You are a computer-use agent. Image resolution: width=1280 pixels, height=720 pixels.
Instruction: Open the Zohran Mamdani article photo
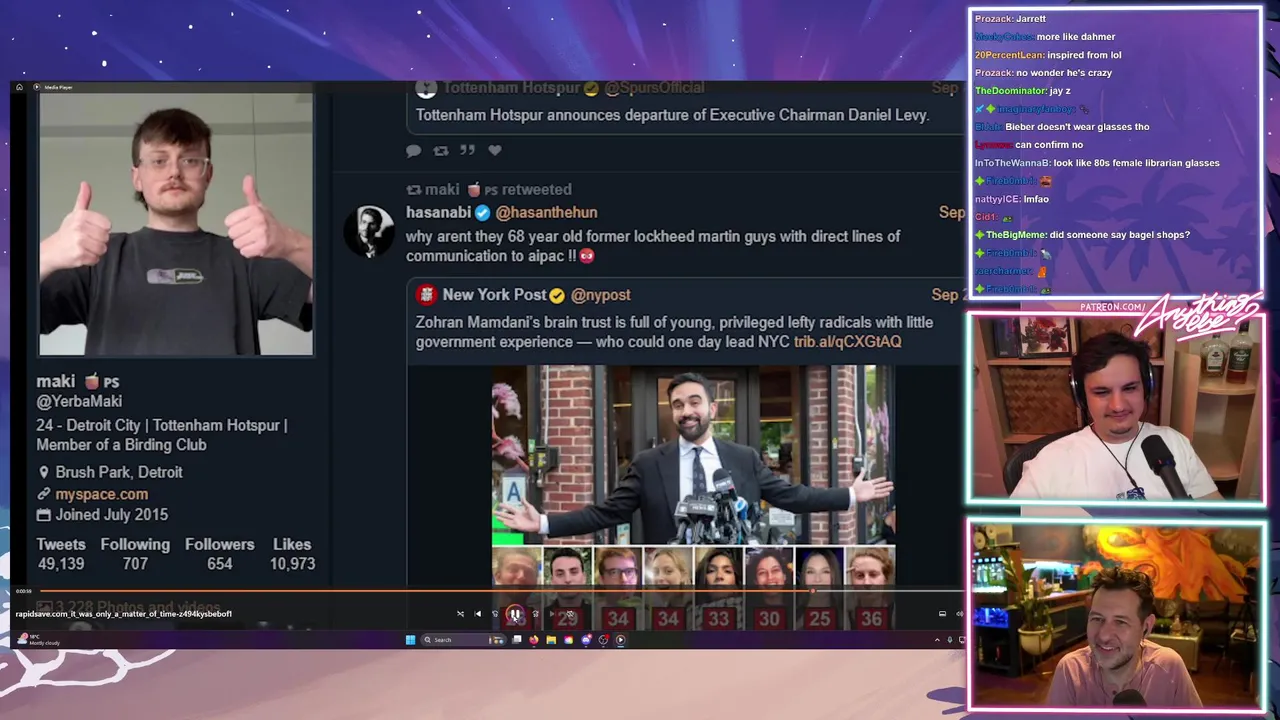pos(693,455)
